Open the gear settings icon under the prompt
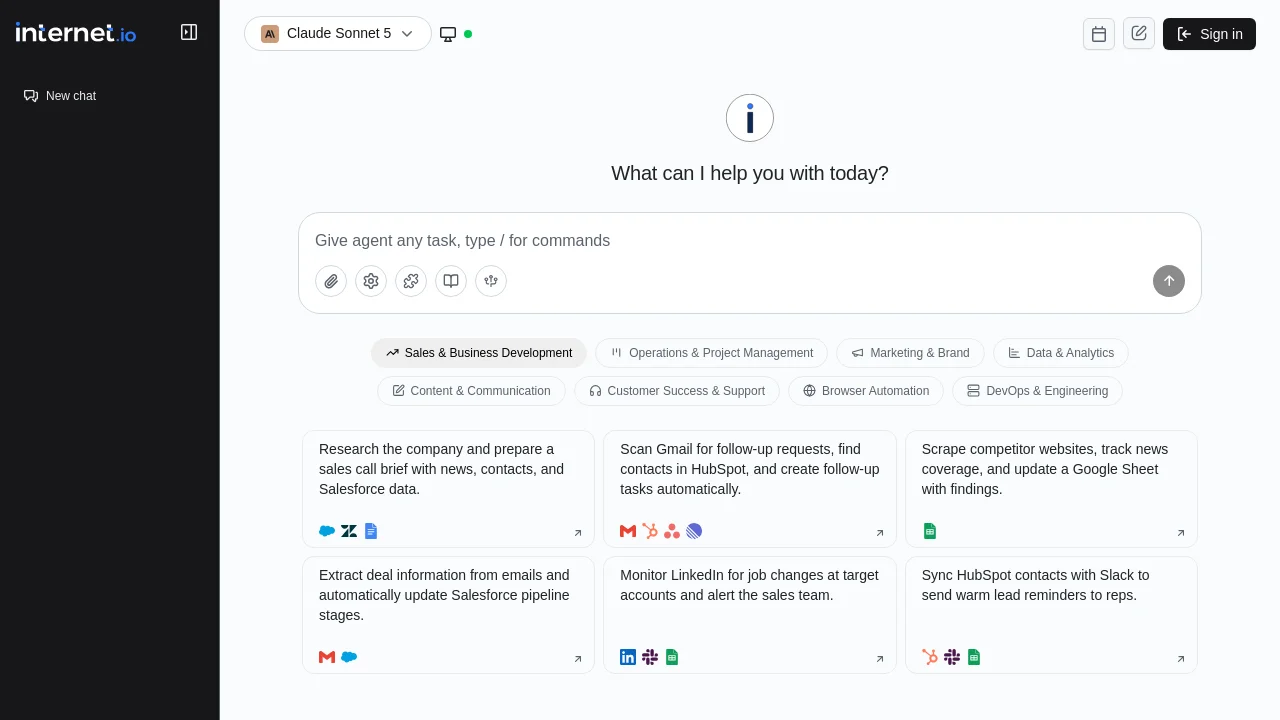The width and height of the screenshot is (1280, 720). pos(371,281)
